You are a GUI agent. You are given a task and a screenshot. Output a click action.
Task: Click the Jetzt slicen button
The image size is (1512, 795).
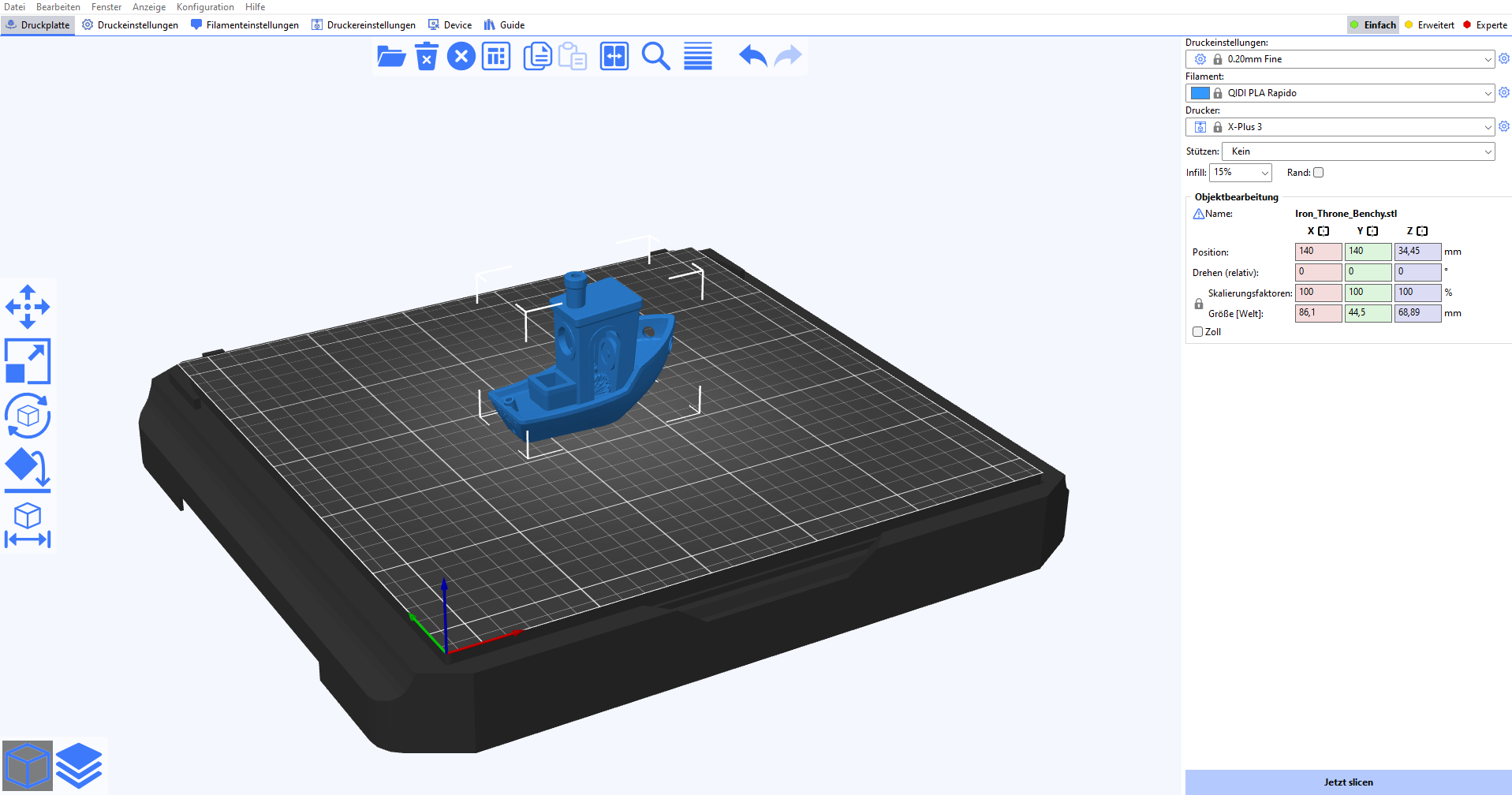click(x=1348, y=782)
